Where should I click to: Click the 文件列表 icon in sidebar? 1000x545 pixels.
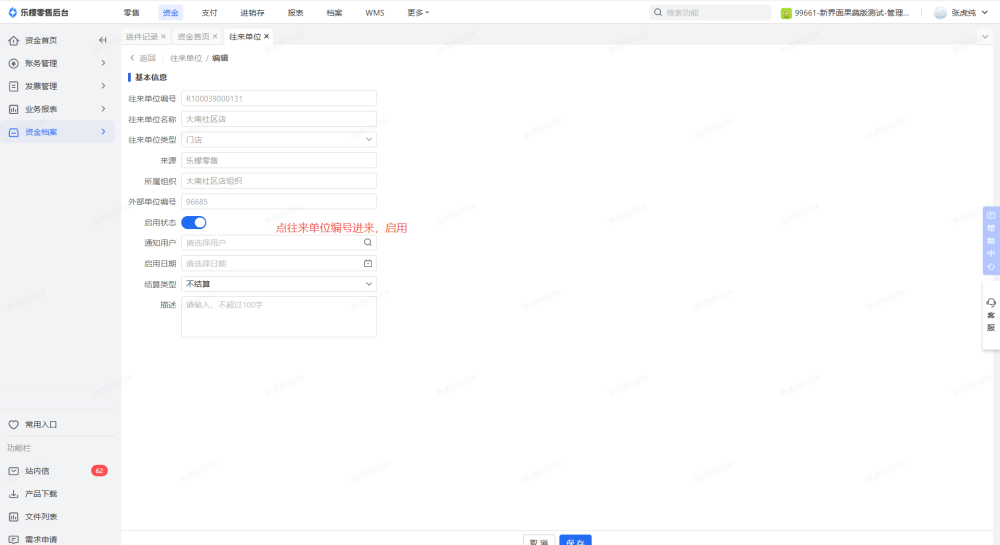coord(14,517)
